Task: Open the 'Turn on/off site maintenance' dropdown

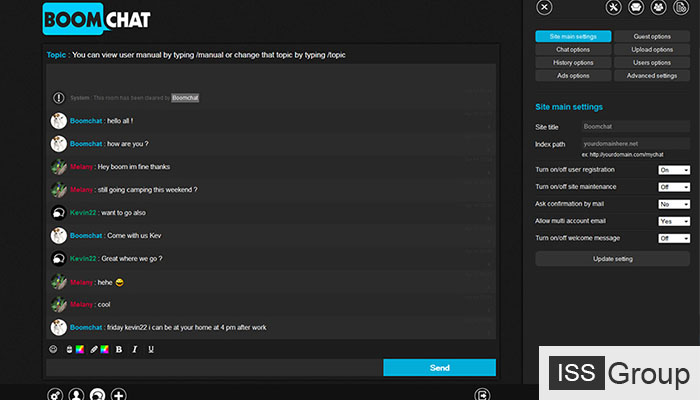Action: click(x=674, y=187)
